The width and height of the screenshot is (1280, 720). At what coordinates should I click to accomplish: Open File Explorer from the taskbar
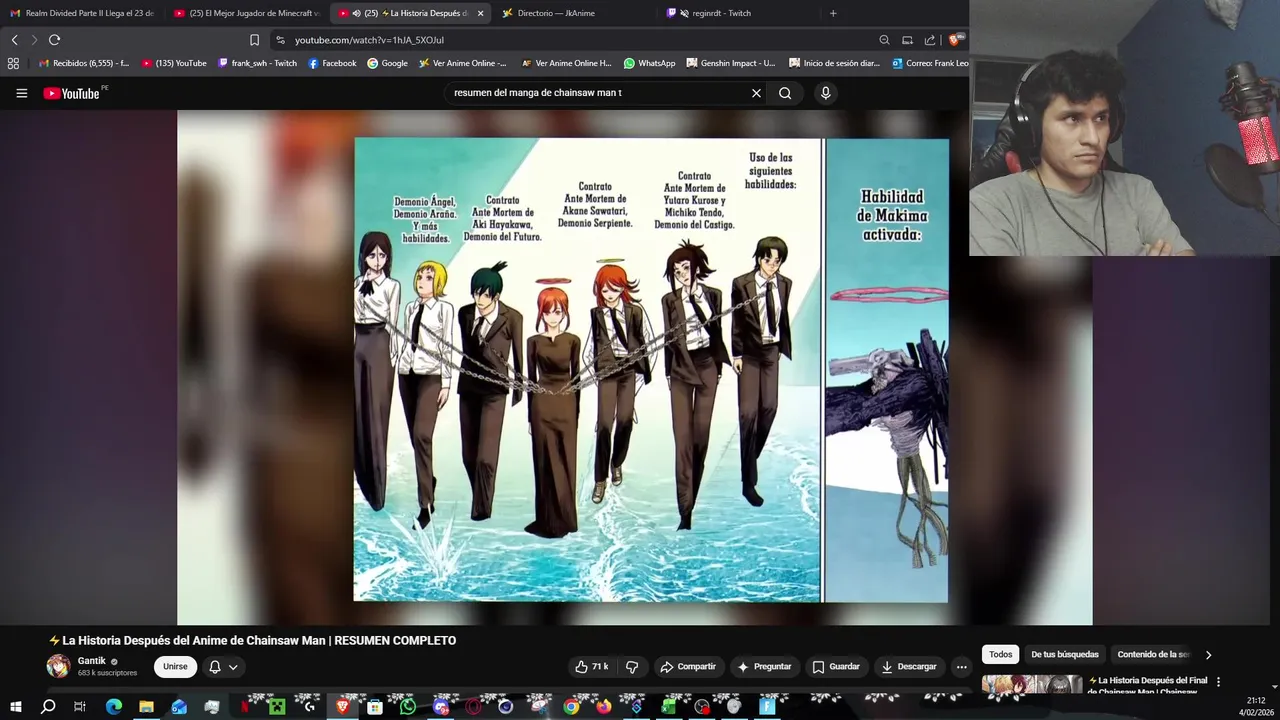point(146,707)
